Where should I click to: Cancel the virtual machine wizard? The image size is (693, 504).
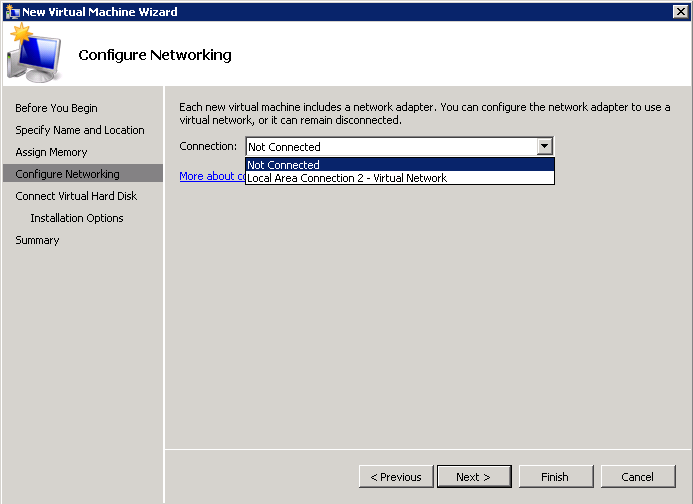[637, 477]
